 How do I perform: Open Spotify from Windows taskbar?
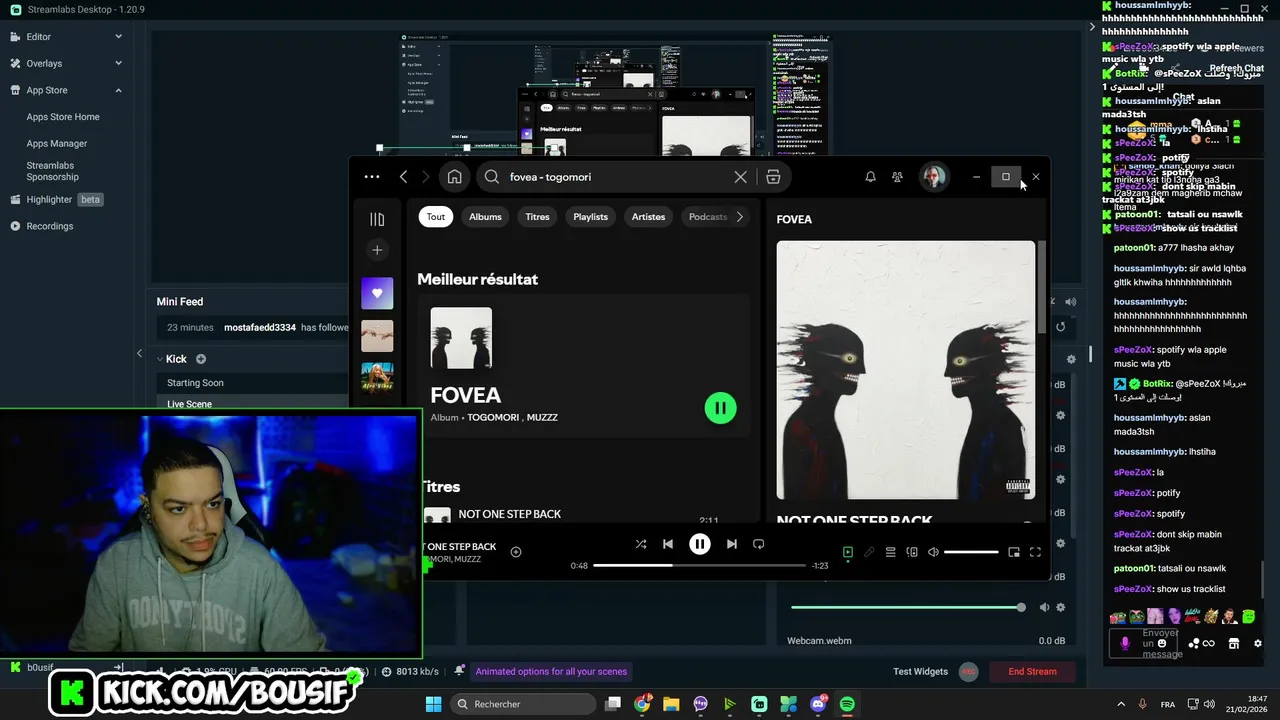coord(847,704)
